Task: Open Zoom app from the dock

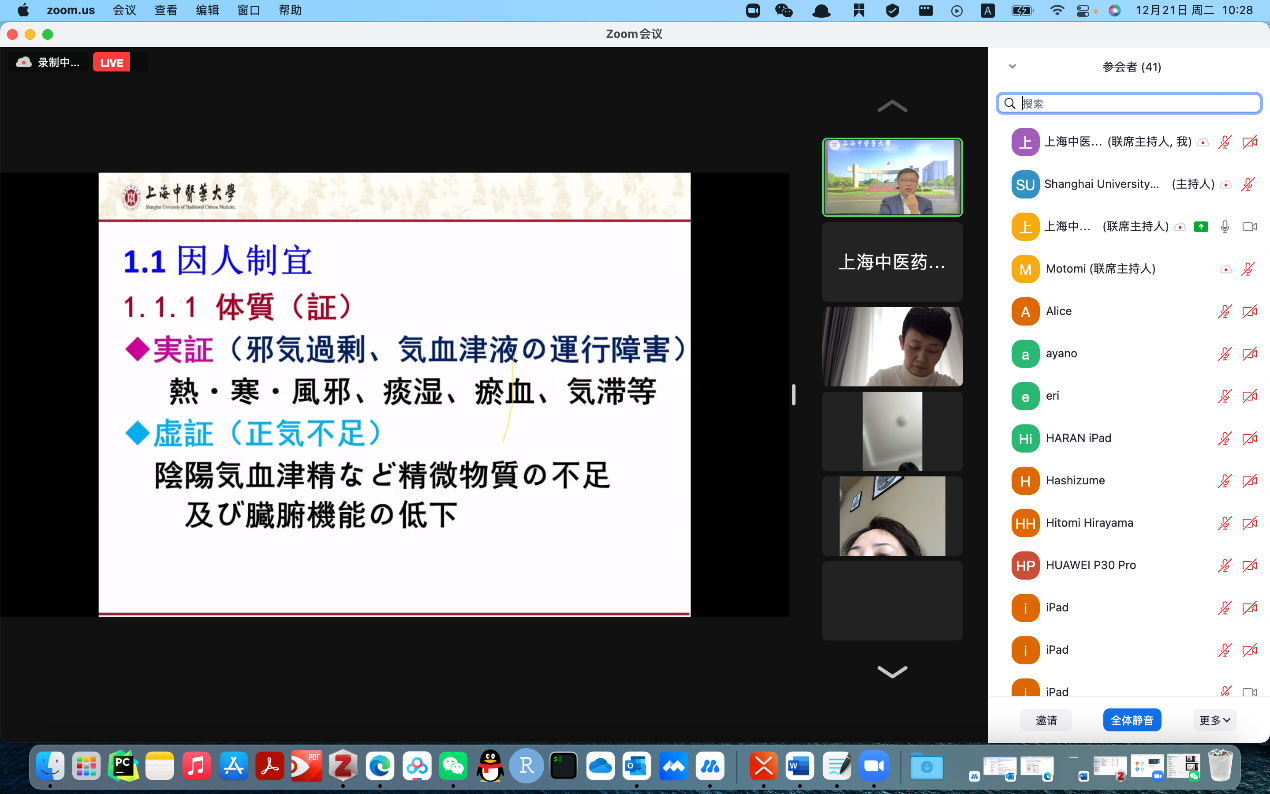Action: (874, 766)
